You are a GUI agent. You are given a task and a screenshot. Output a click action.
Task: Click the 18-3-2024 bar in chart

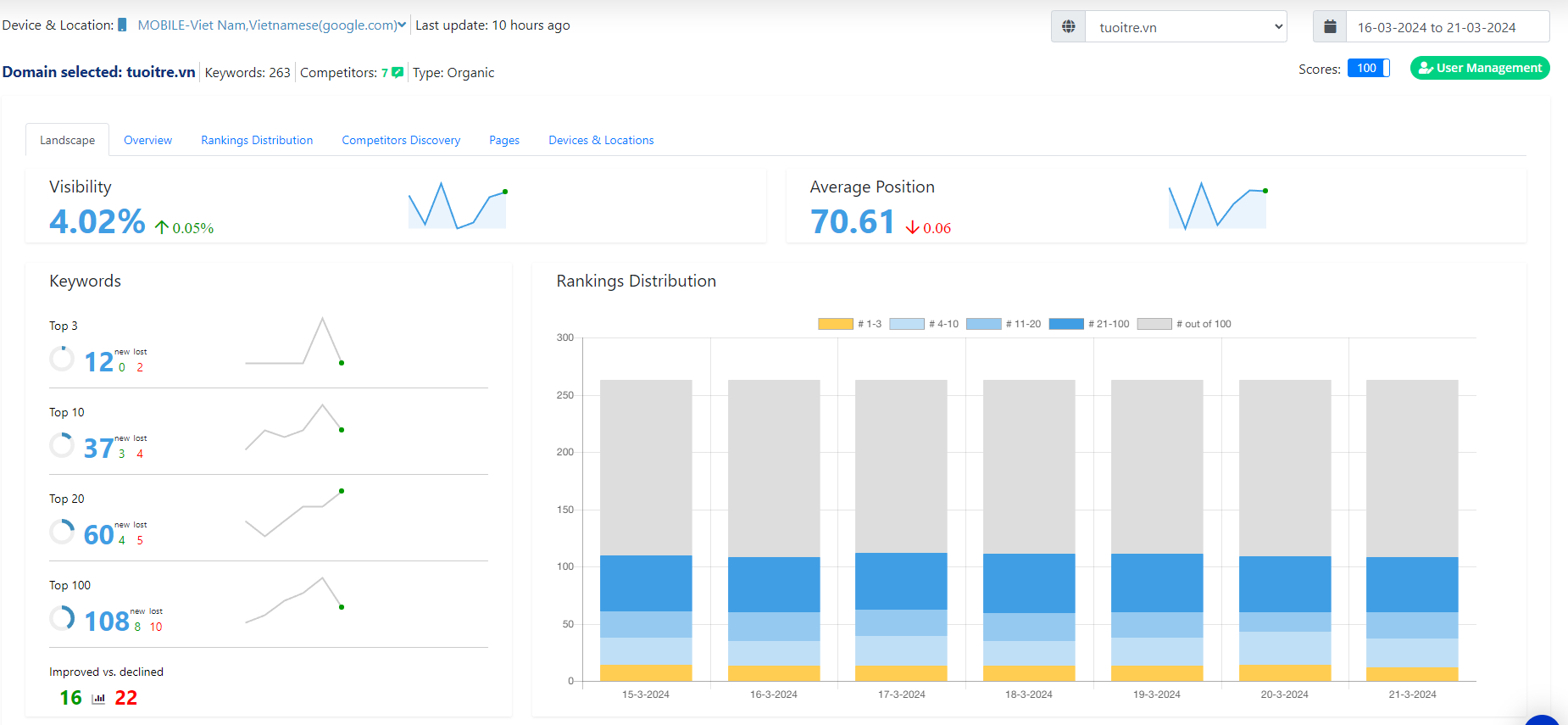[1029, 531]
